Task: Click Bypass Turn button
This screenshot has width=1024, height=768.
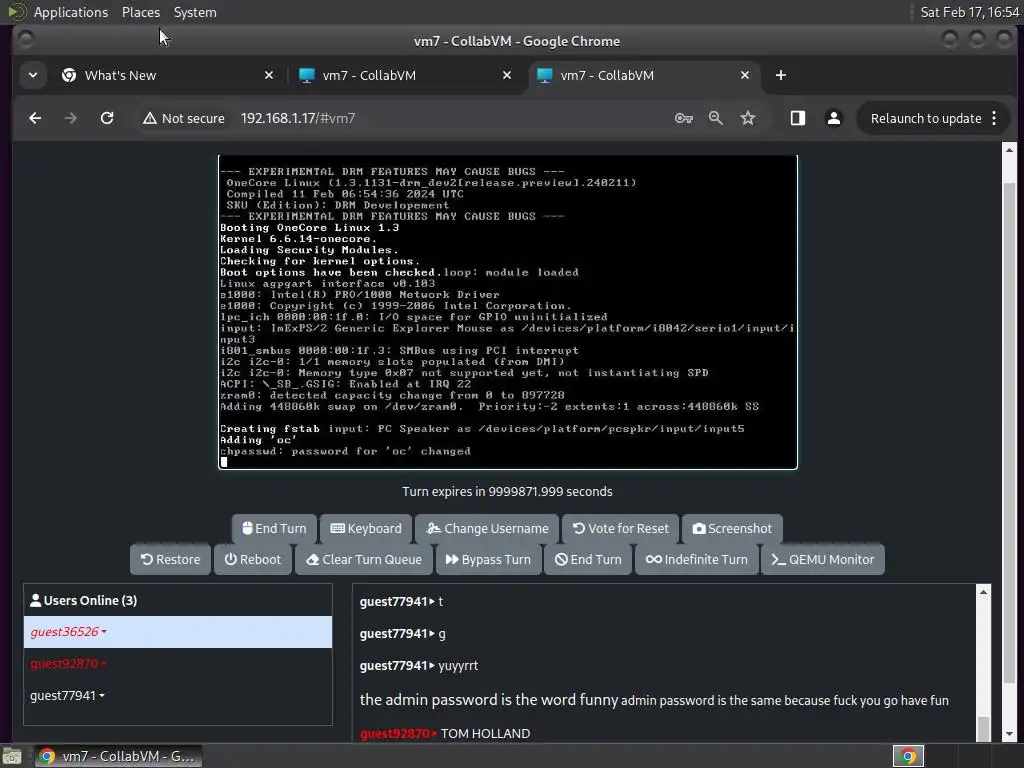Action: tap(488, 560)
